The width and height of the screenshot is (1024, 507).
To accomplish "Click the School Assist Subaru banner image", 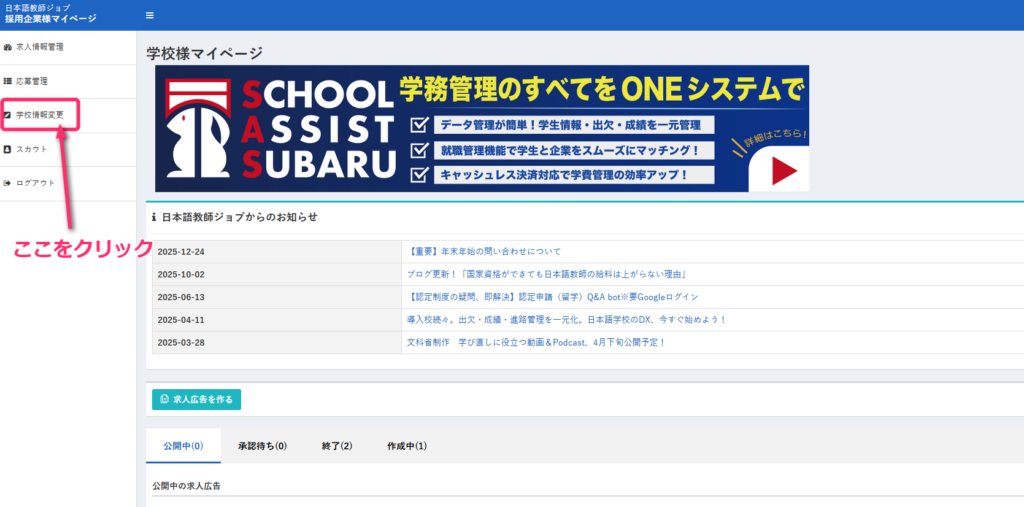I will pos(482,128).
